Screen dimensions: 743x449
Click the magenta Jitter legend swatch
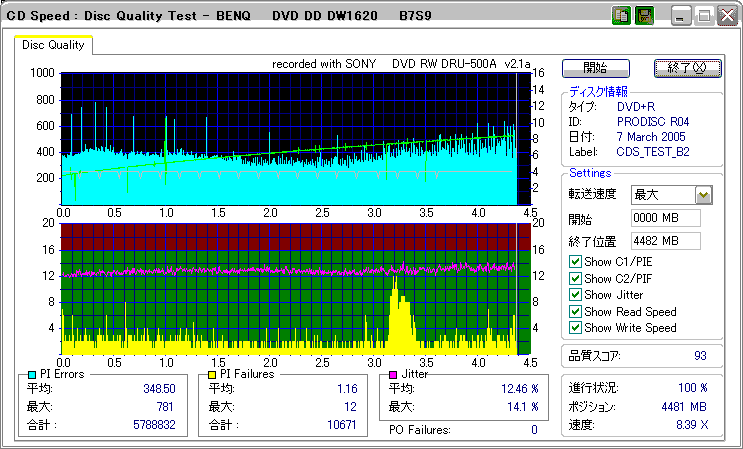pyautogui.click(x=394, y=374)
